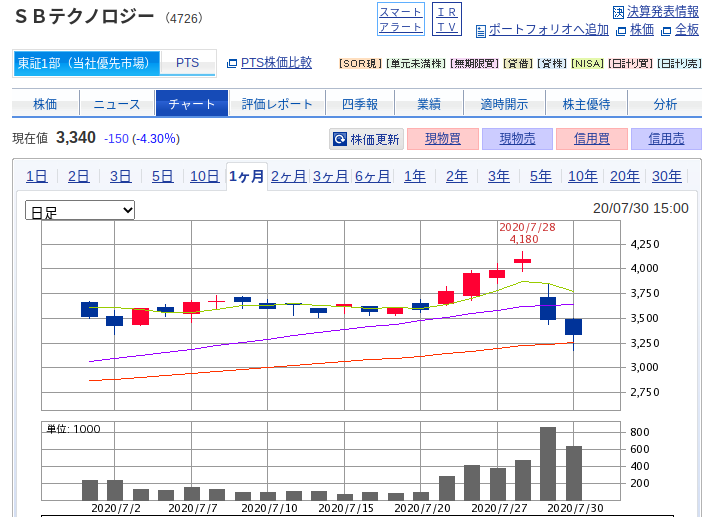This screenshot has height=517, width=710.
Task: Click the 現物買 button
Action: 443,139
